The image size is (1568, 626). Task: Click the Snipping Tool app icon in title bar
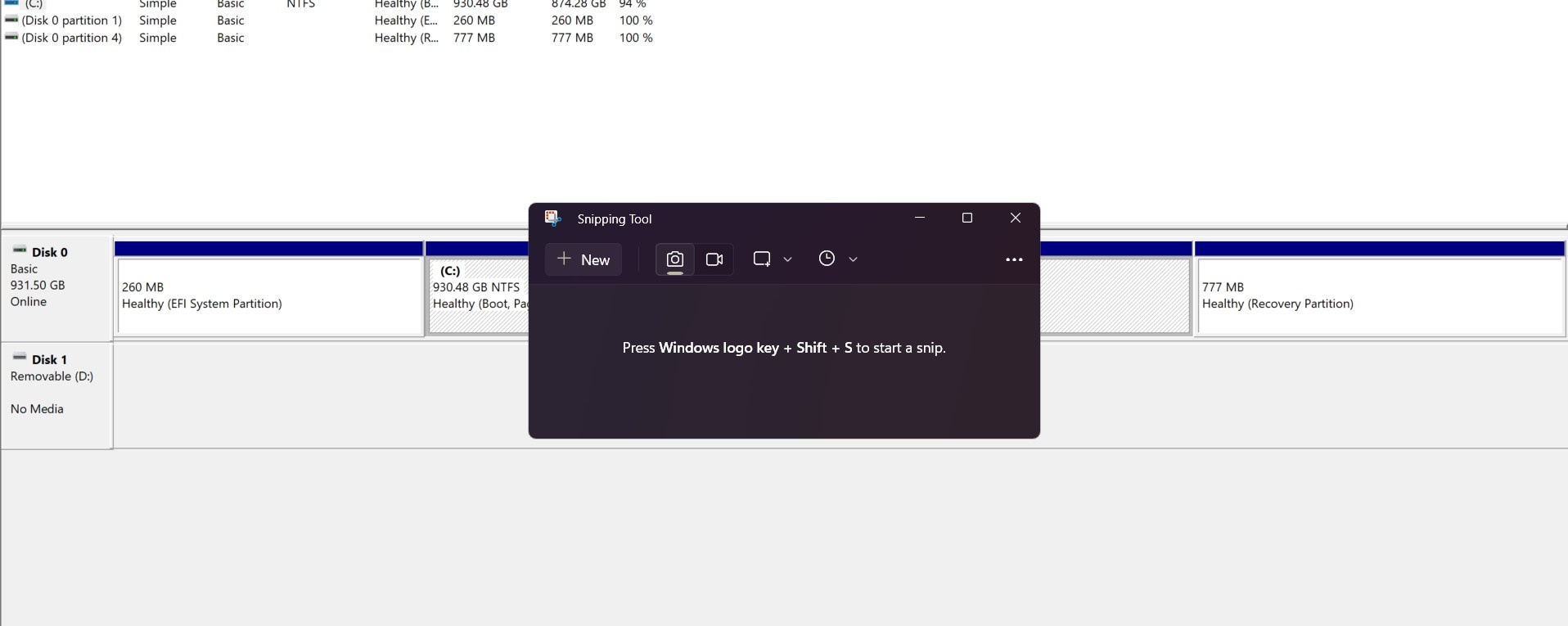(x=553, y=218)
